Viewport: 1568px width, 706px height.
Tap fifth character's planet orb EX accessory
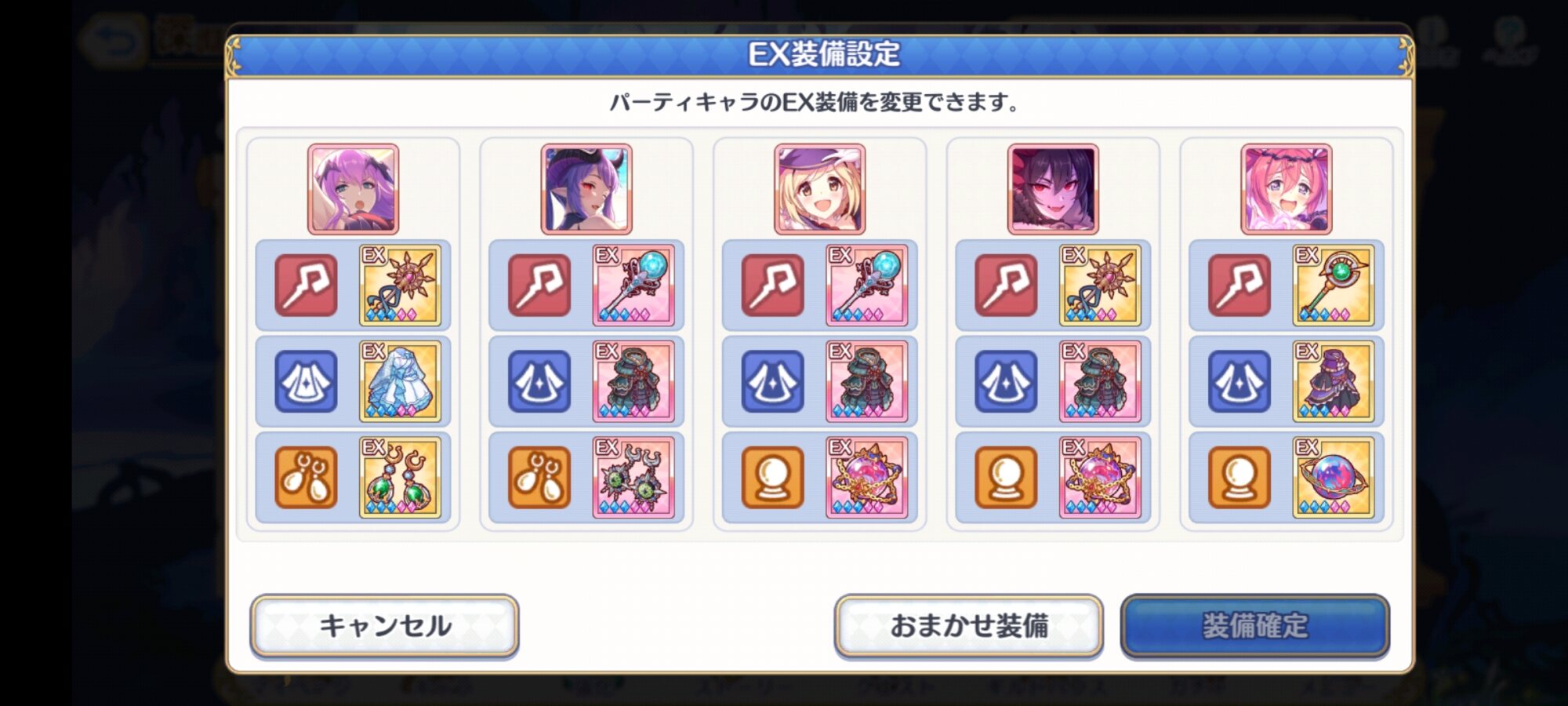coord(1334,477)
